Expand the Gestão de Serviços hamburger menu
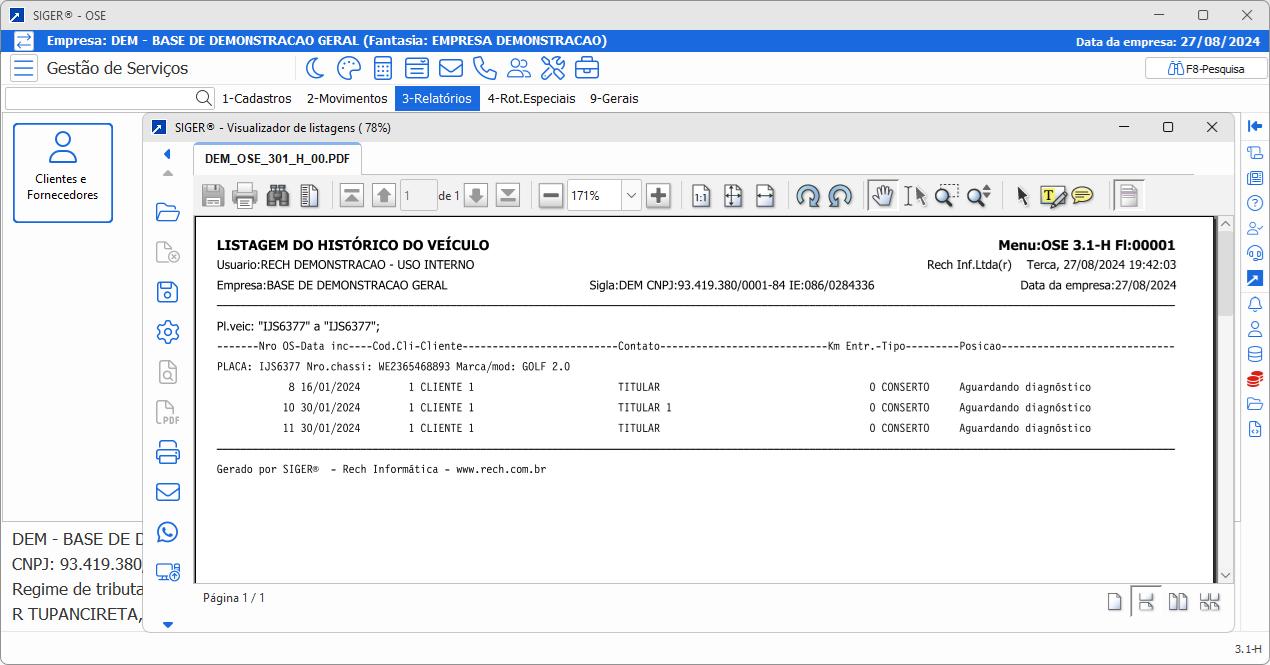Screen dimensions: 1270x665 point(24,68)
